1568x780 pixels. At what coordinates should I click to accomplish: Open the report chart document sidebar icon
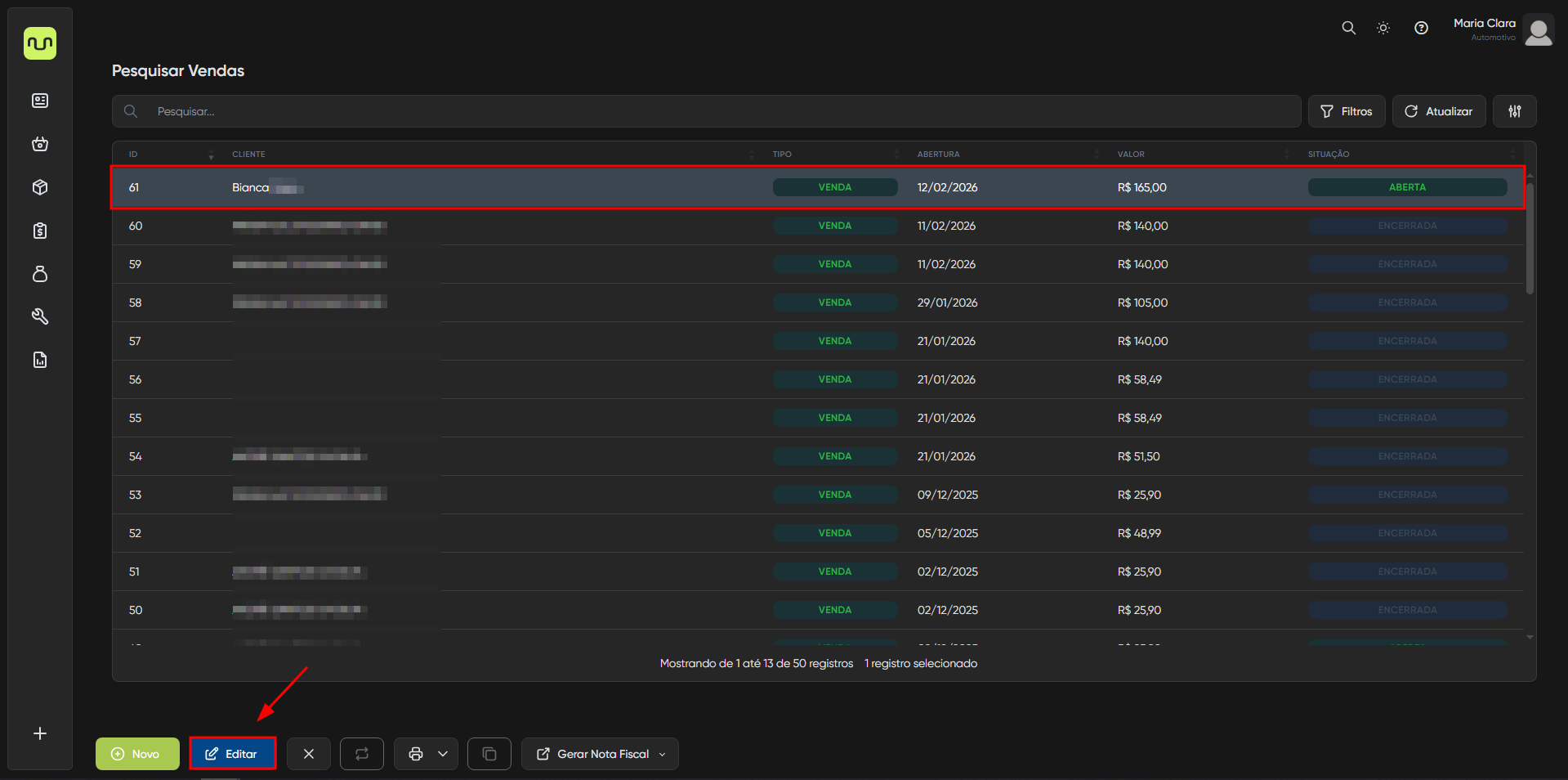tap(40, 360)
